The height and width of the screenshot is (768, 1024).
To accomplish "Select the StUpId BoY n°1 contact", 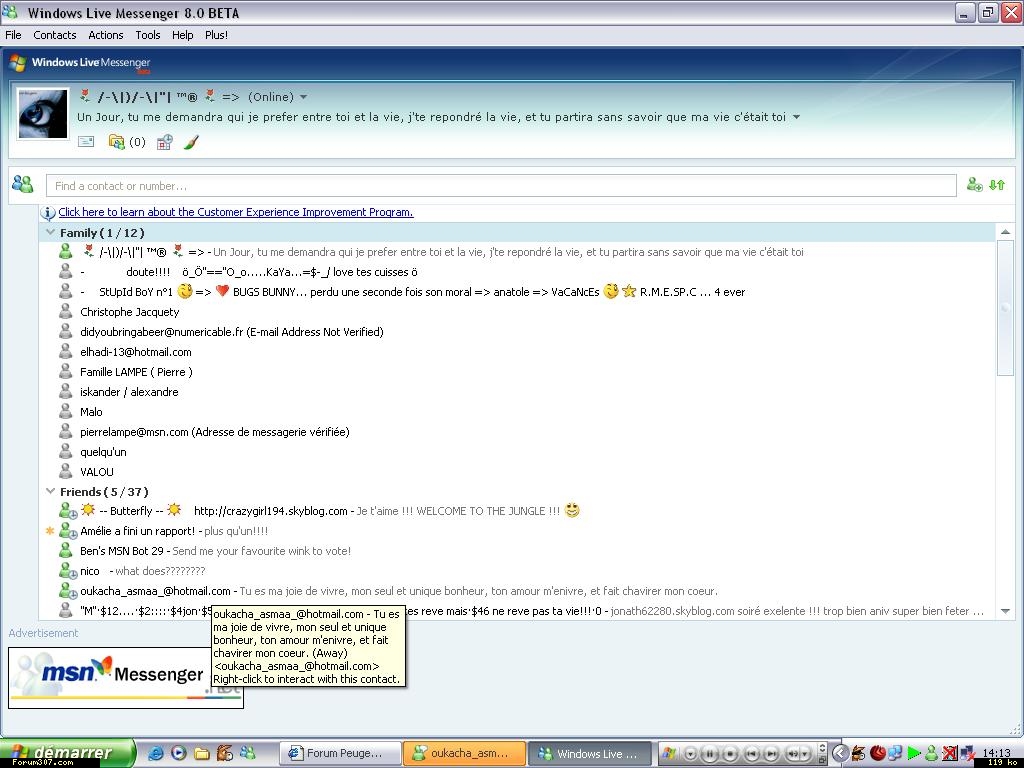I will (x=412, y=292).
